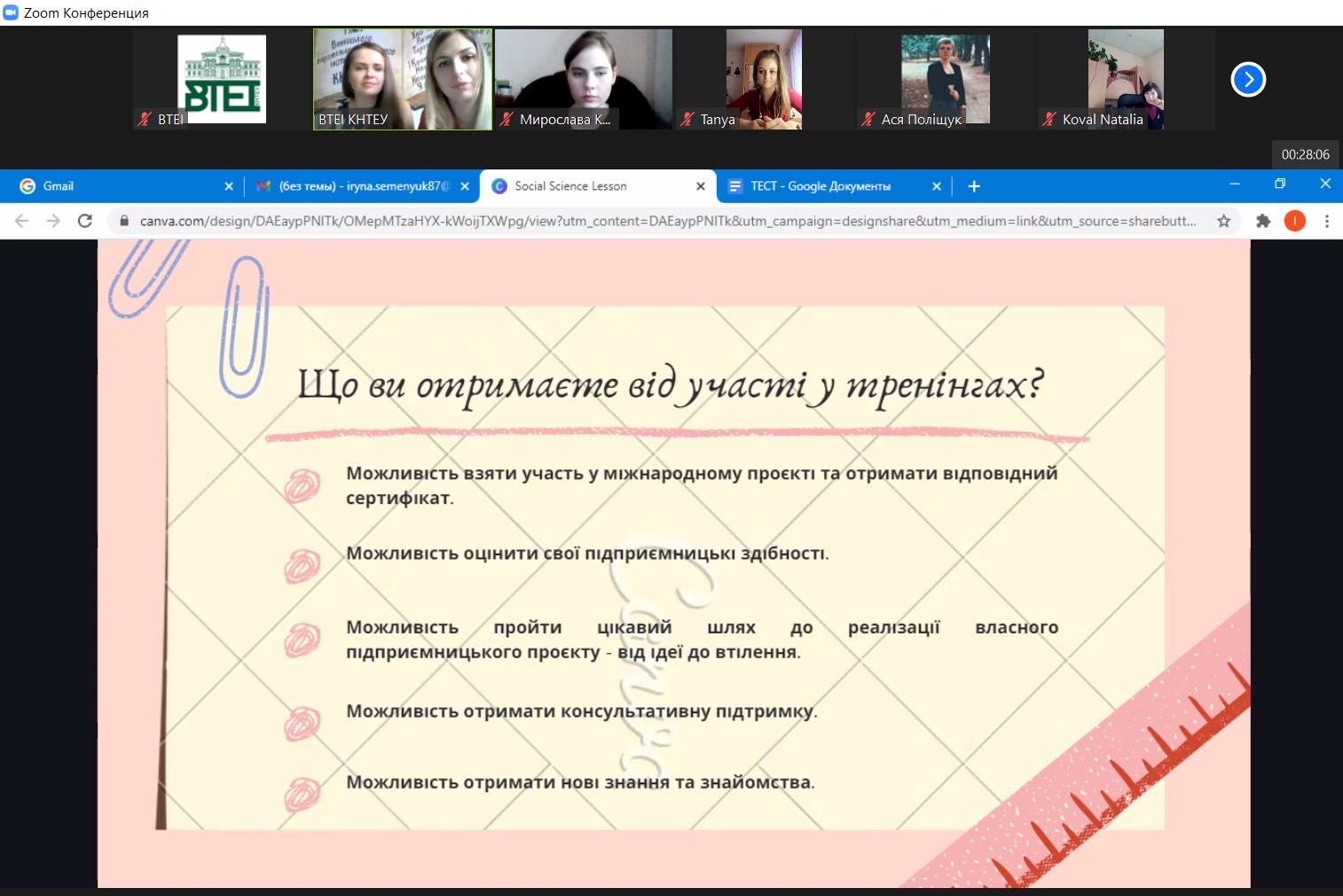Screen dimensions: 1343x896
Task: Open a new browser tab
Action: pos(974,186)
